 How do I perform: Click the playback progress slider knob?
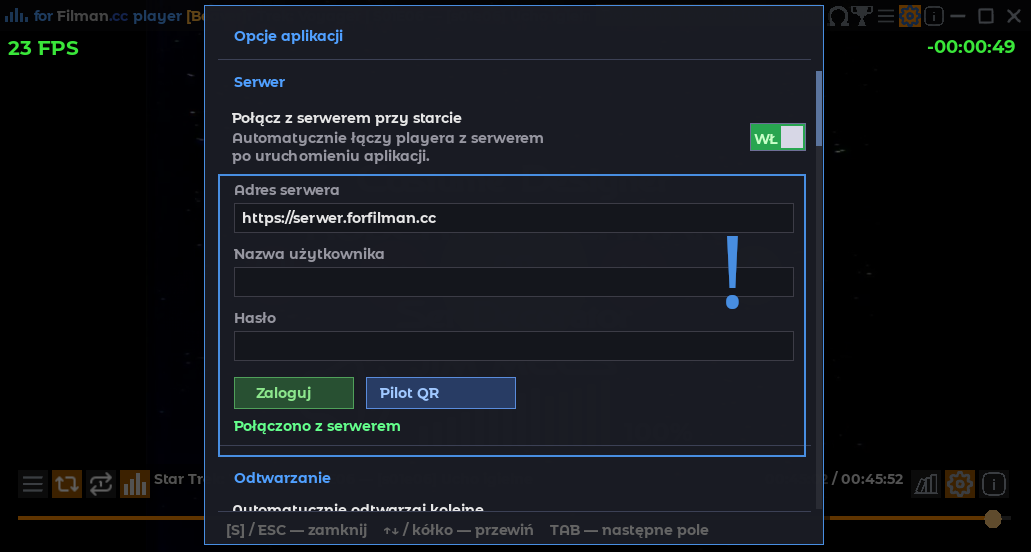click(x=993, y=518)
